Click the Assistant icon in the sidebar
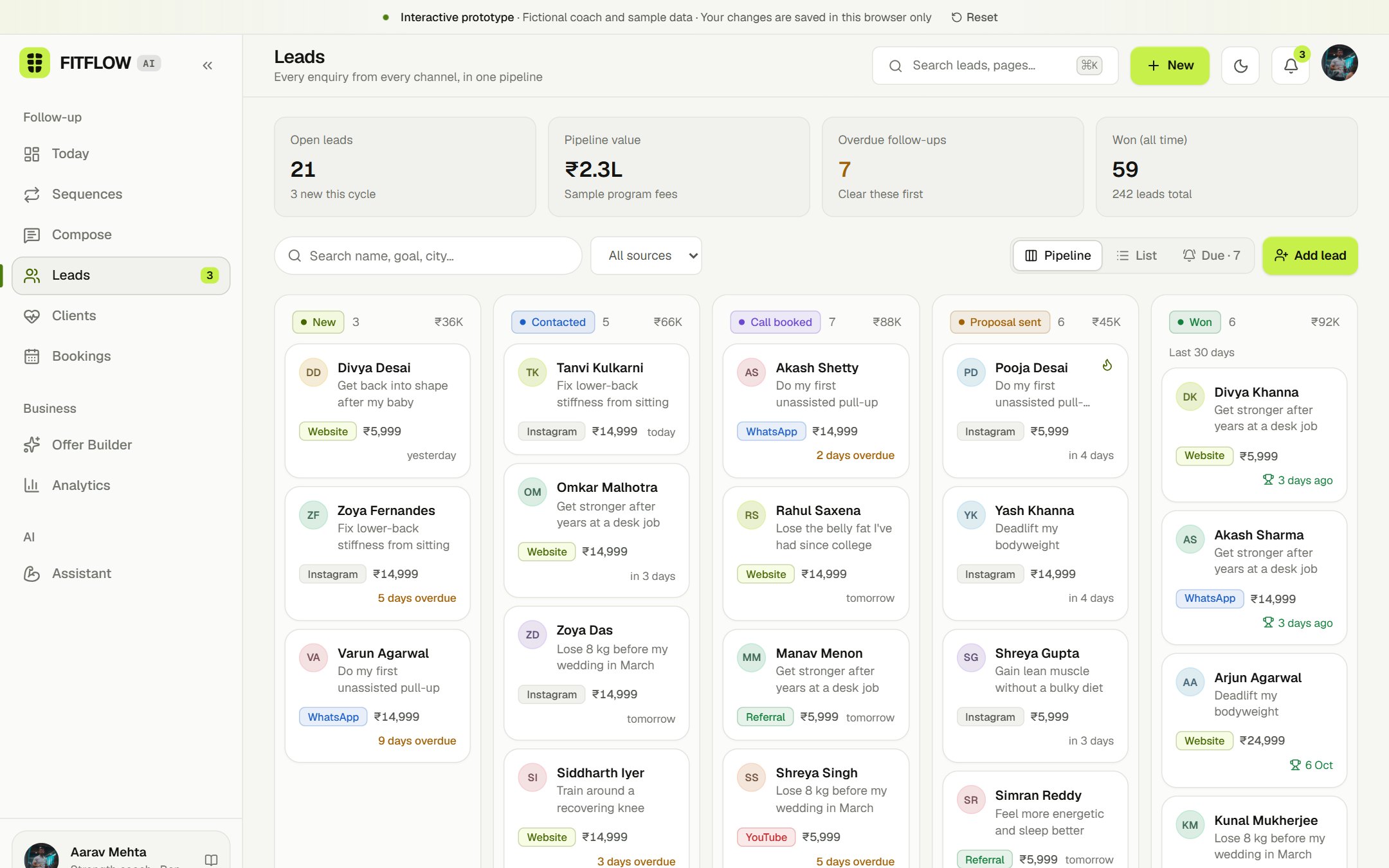 (x=32, y=574)
